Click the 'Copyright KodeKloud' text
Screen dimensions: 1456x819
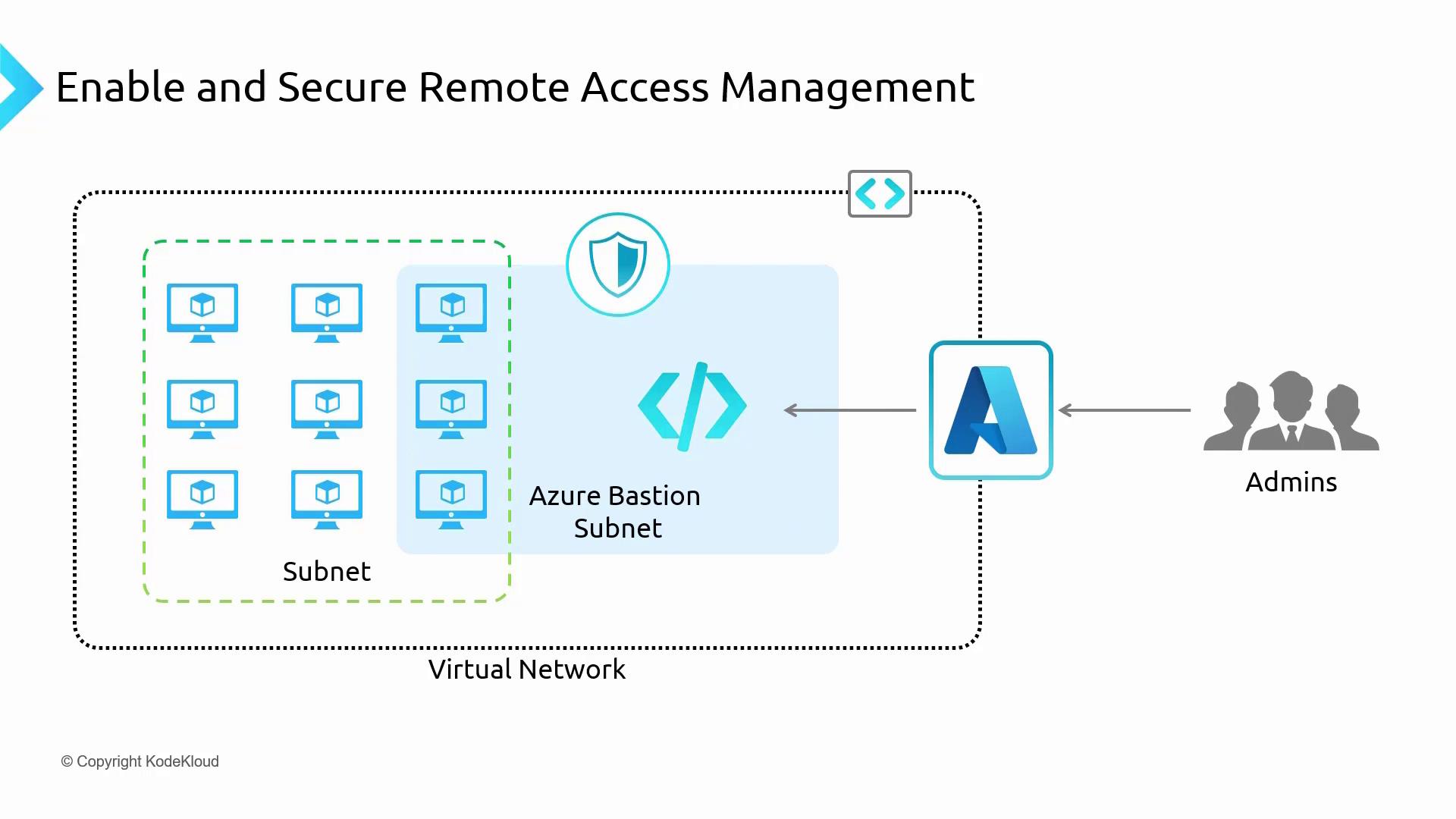click(x=140, y=761)
